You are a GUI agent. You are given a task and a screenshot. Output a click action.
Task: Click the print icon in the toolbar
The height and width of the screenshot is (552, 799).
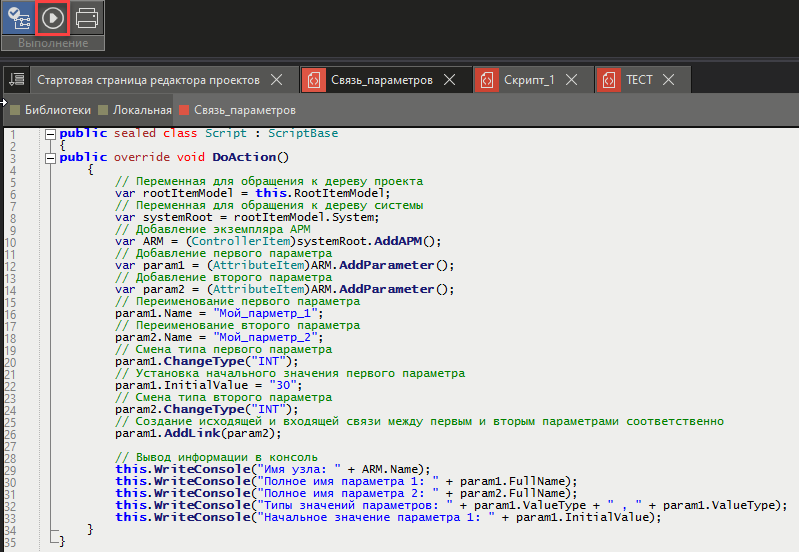tap(87, 18)
